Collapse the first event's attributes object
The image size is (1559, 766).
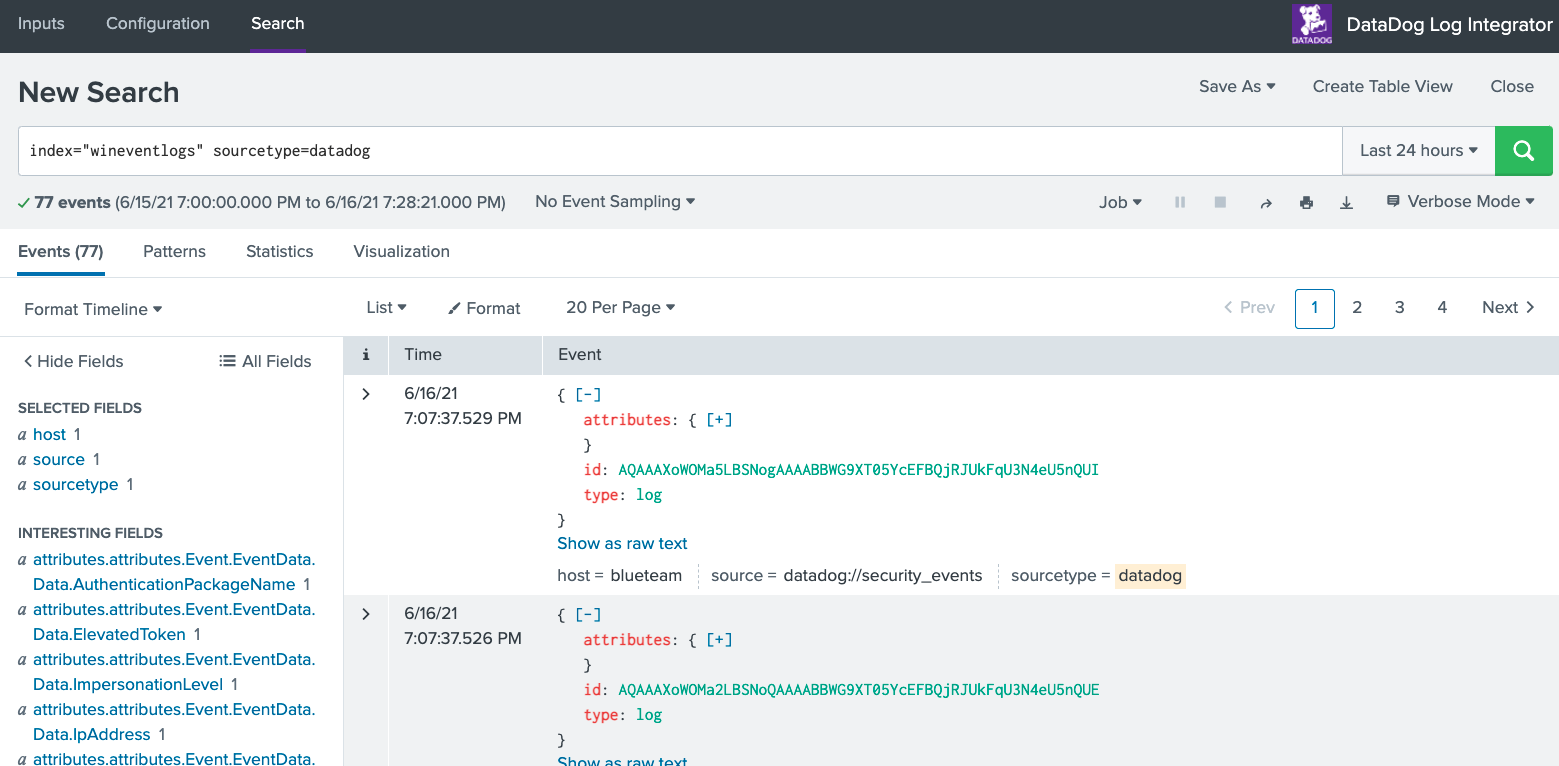tap(588, 394)
